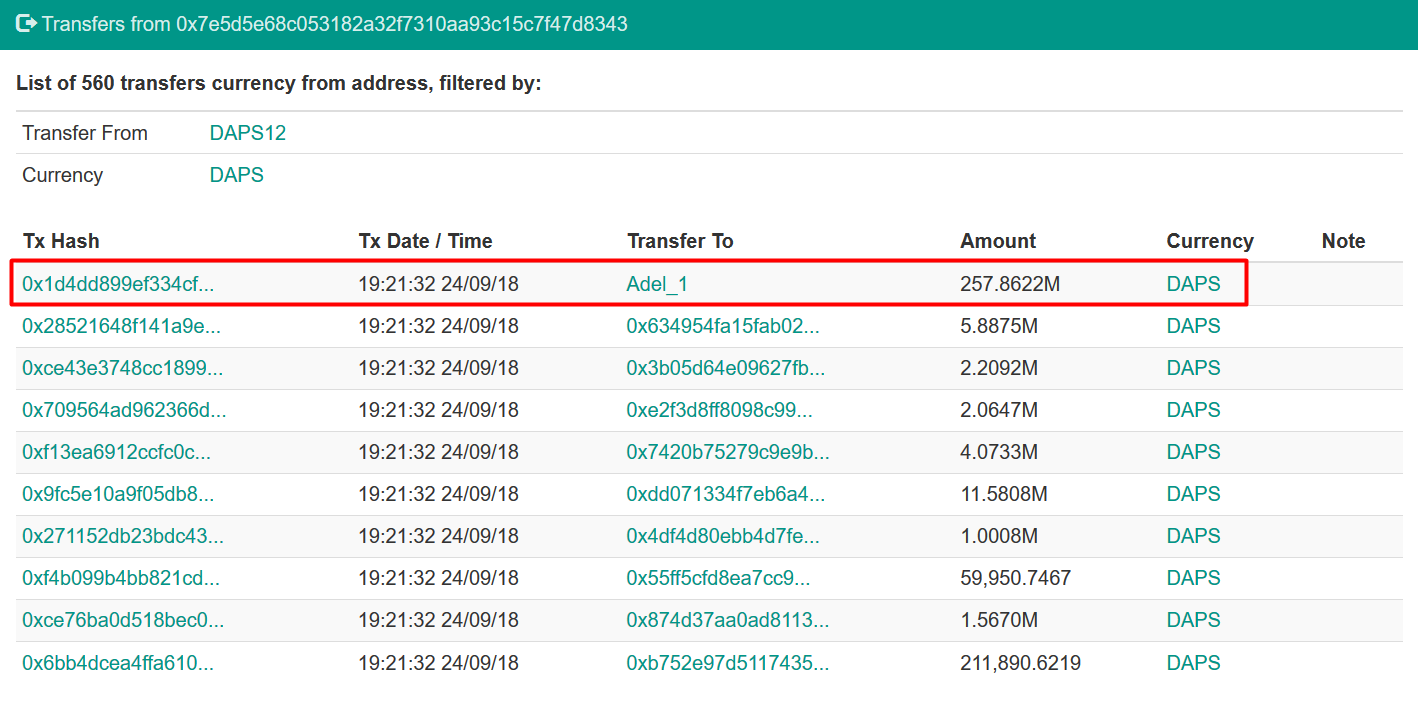Select the amount 211,890.6219

click(1021, 663)
